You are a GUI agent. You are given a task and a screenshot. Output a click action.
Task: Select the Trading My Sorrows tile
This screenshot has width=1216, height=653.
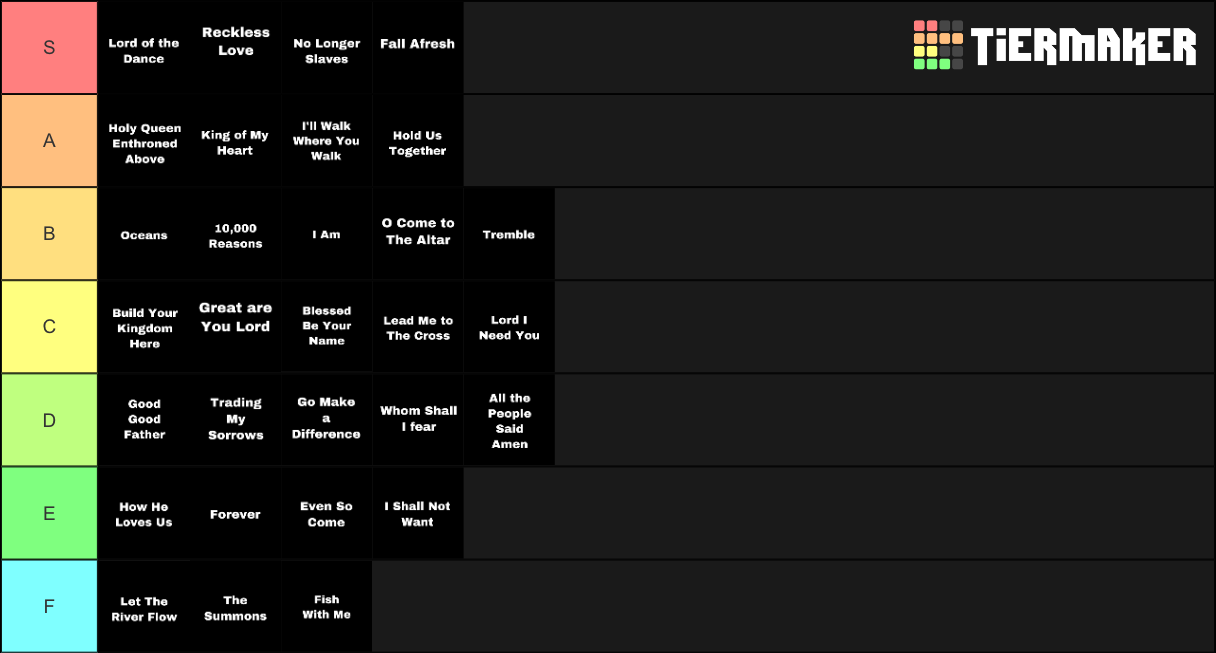click(235, 420)
